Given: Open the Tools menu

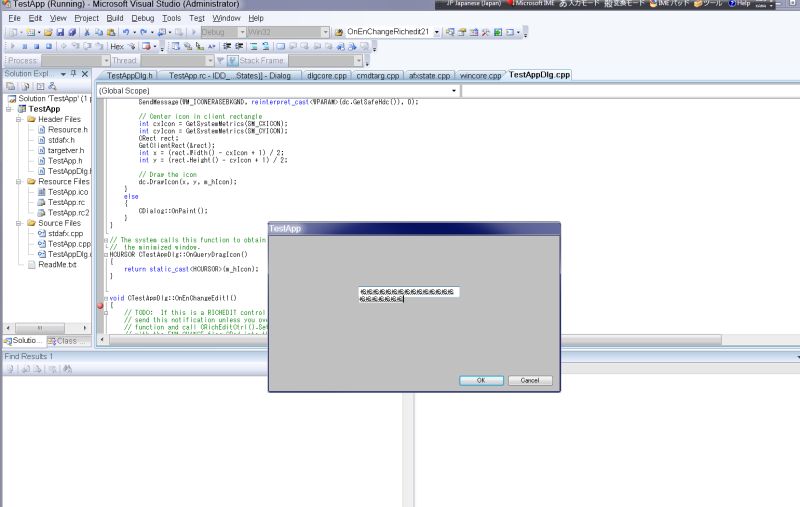Looking at the screenshot, I should point(171,18).
